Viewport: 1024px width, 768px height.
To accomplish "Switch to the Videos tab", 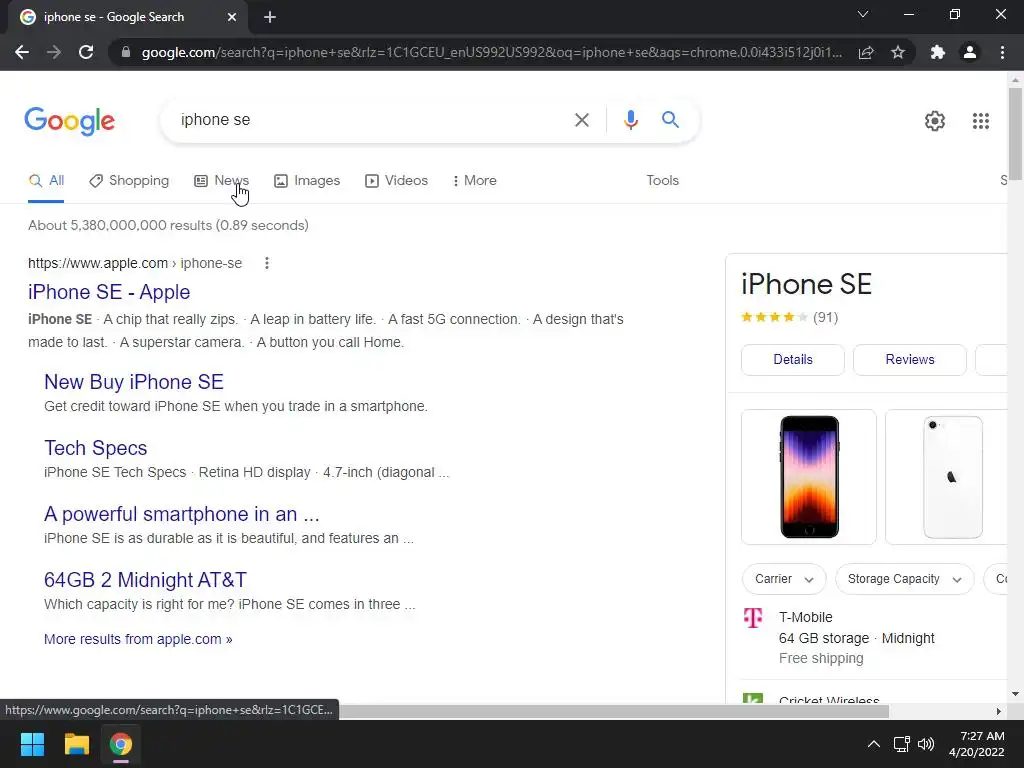I will point(396,181).
